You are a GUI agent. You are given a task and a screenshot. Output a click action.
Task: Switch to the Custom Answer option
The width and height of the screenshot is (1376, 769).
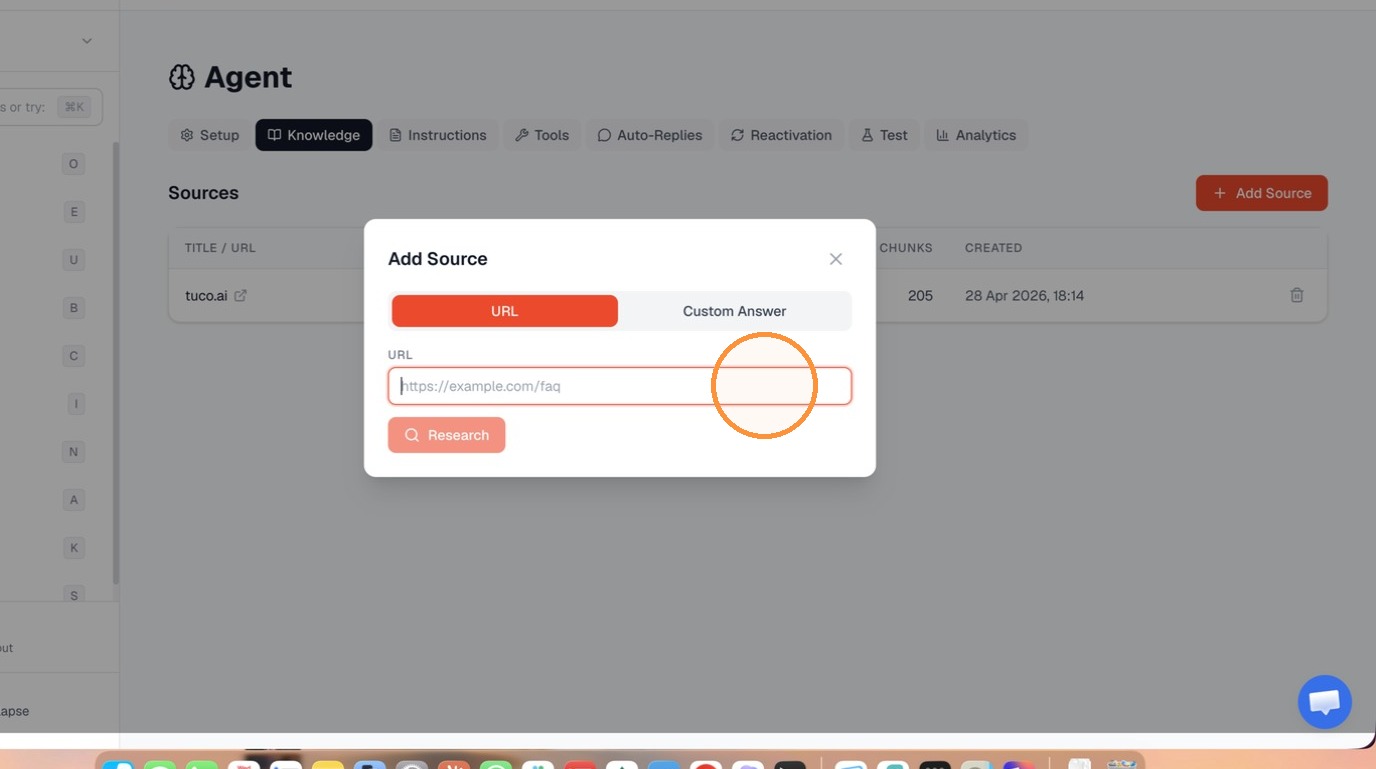pos(734,311)
